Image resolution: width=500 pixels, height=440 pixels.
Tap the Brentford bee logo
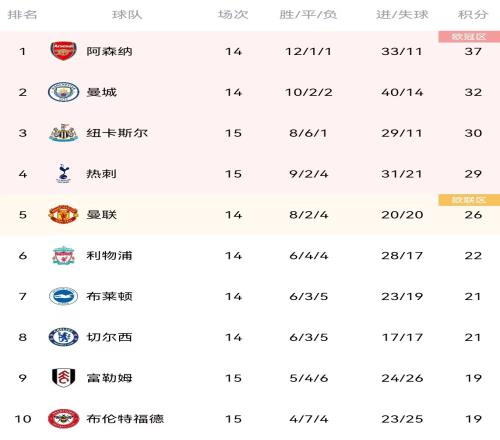tap(63, 419)
